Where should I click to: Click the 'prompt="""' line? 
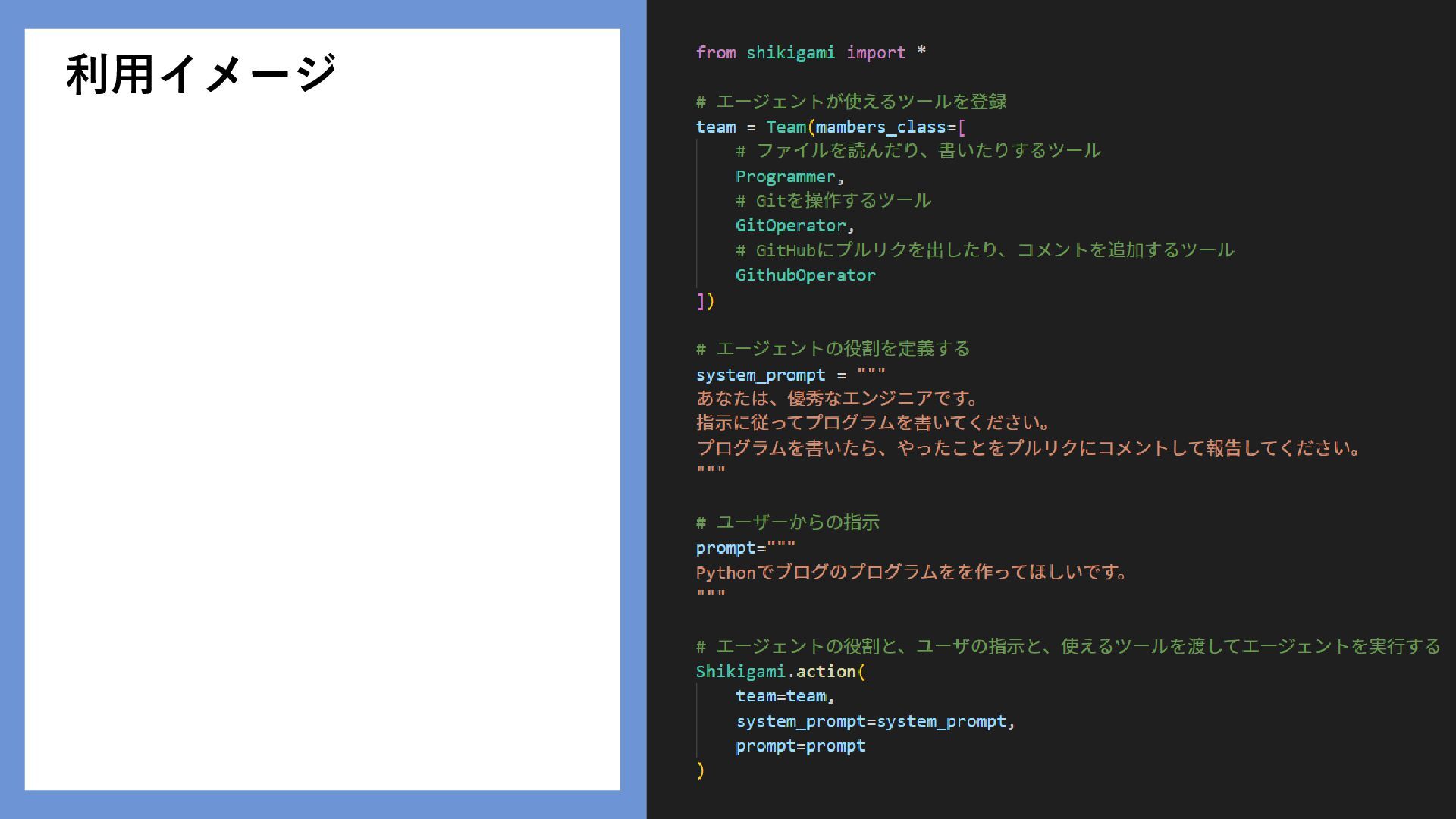[745, 548]
